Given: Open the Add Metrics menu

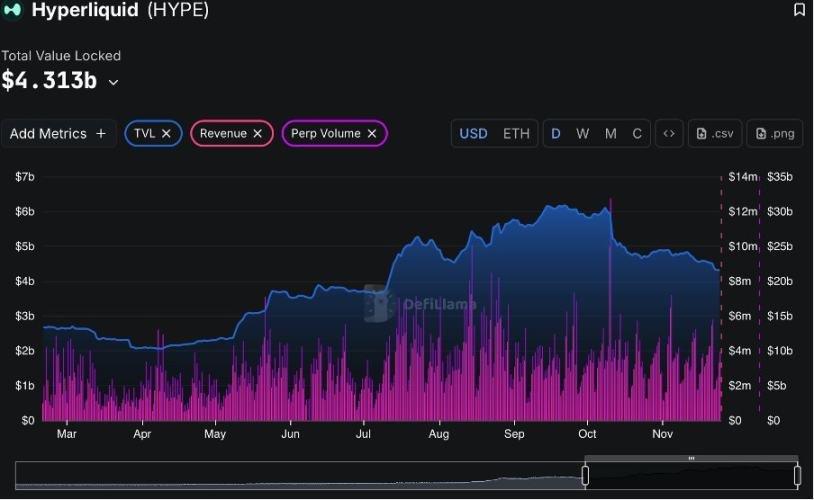Looking at the screenshot, I should click(58, 133).
